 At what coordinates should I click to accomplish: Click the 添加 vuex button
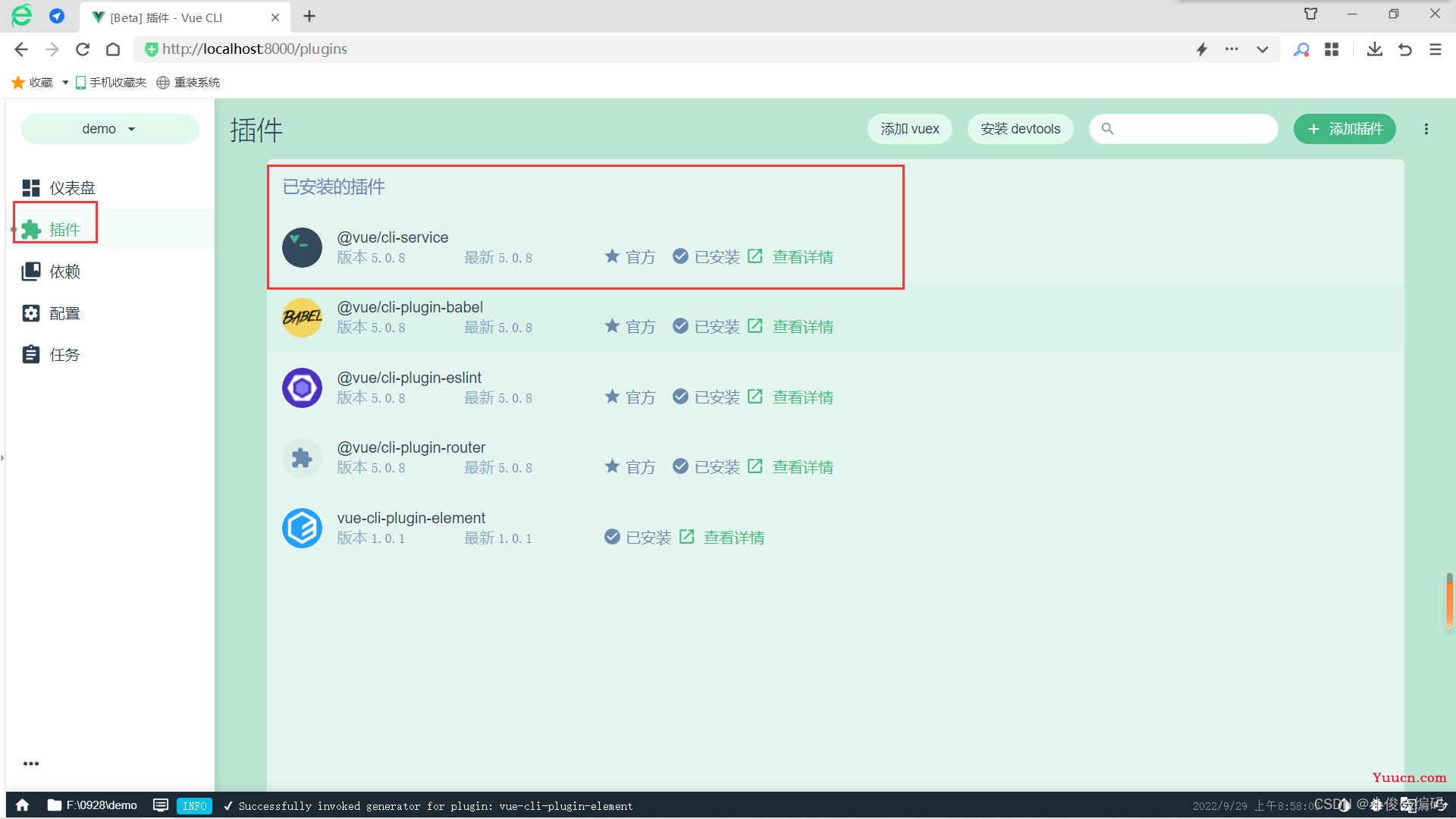pyautogui.click(x=909, y=129)
